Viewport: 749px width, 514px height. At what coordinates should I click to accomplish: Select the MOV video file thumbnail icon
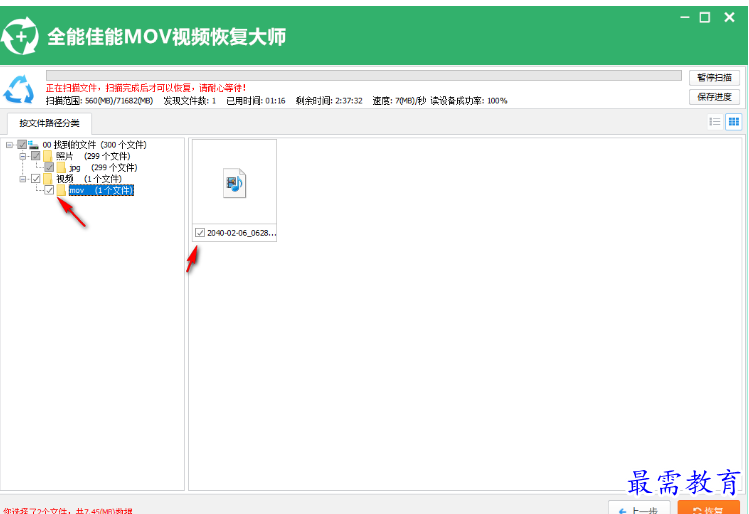(234, 183)
